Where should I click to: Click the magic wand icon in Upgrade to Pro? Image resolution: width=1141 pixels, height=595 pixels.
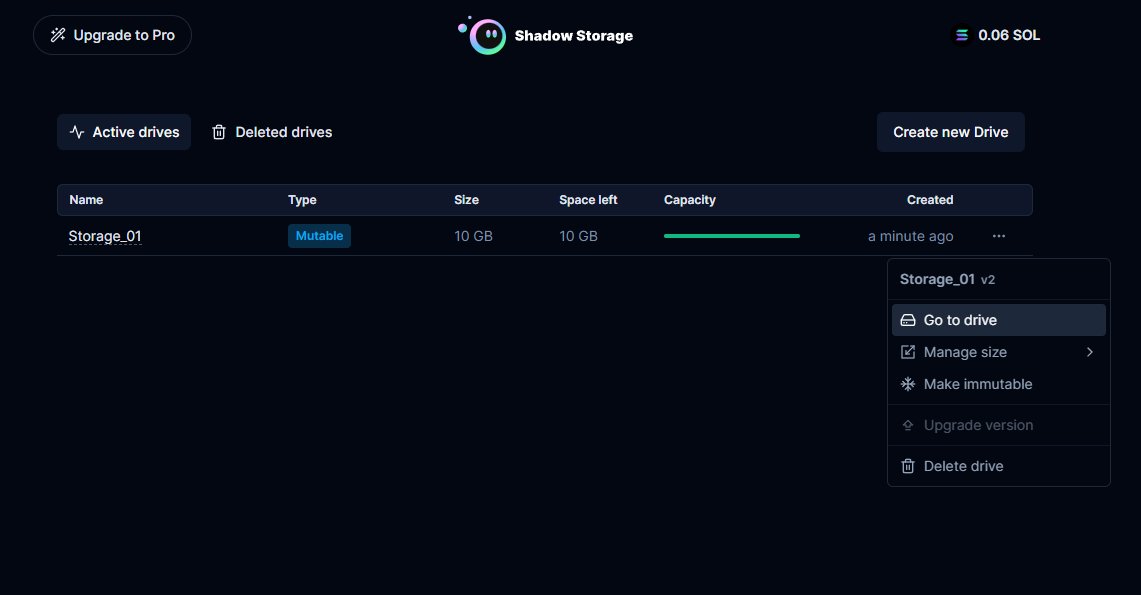pos(58,35)
